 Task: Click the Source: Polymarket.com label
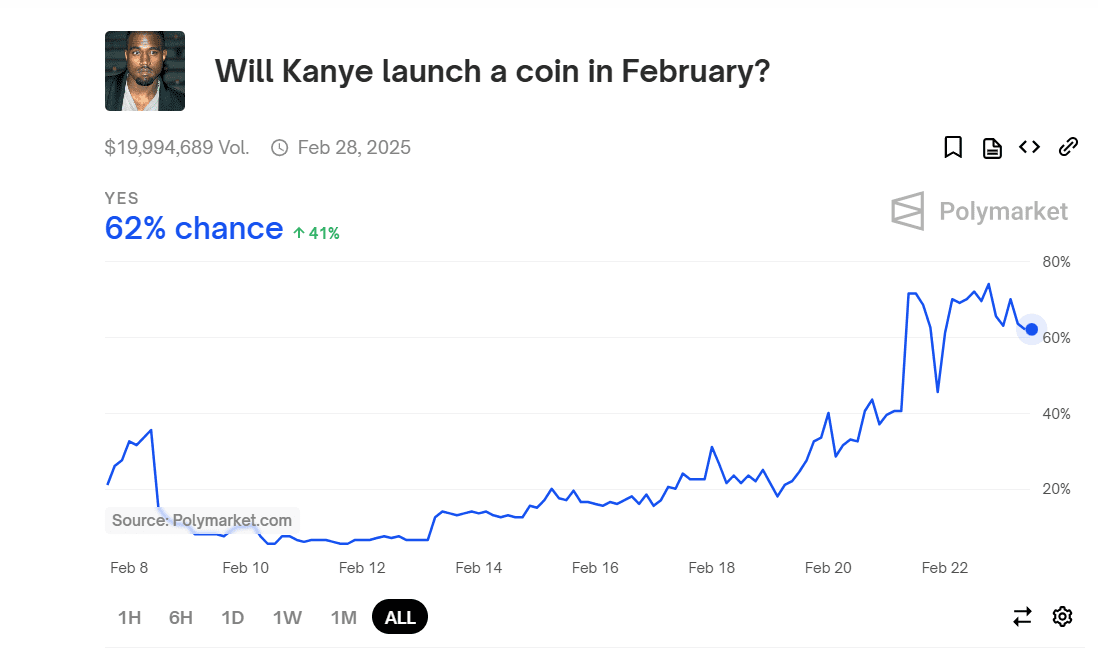click(x=200, y=520)
